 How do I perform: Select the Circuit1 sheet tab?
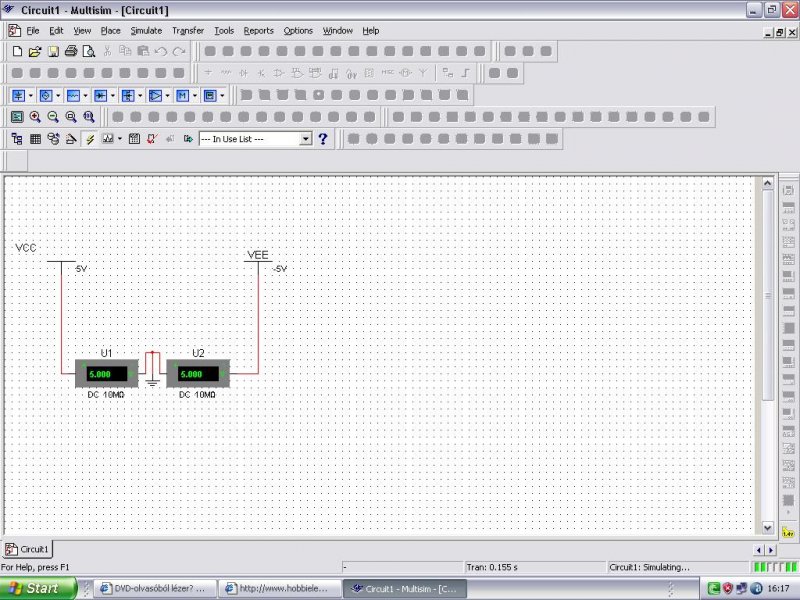click(27, 549)
